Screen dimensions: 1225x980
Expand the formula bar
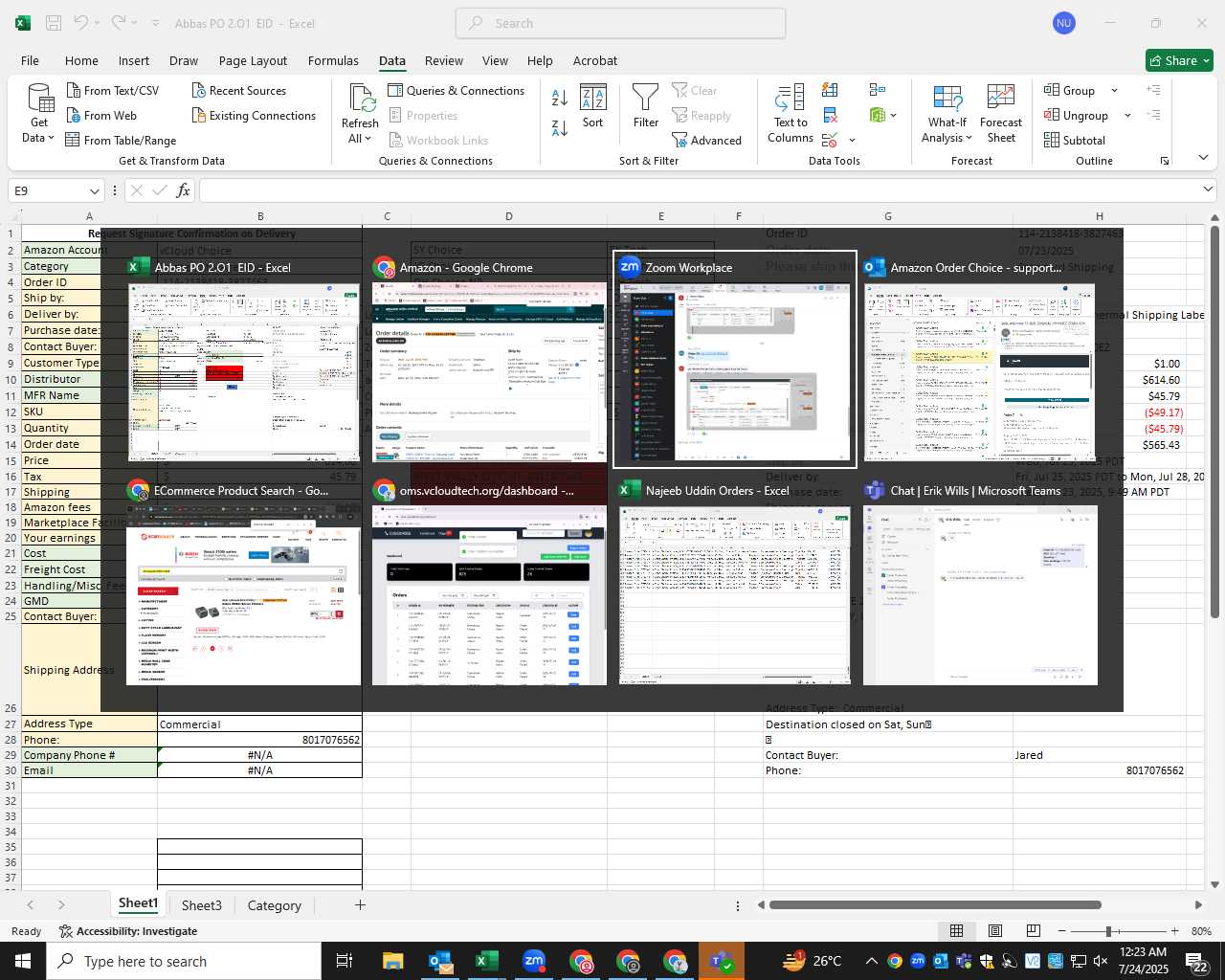point(1208,189)
